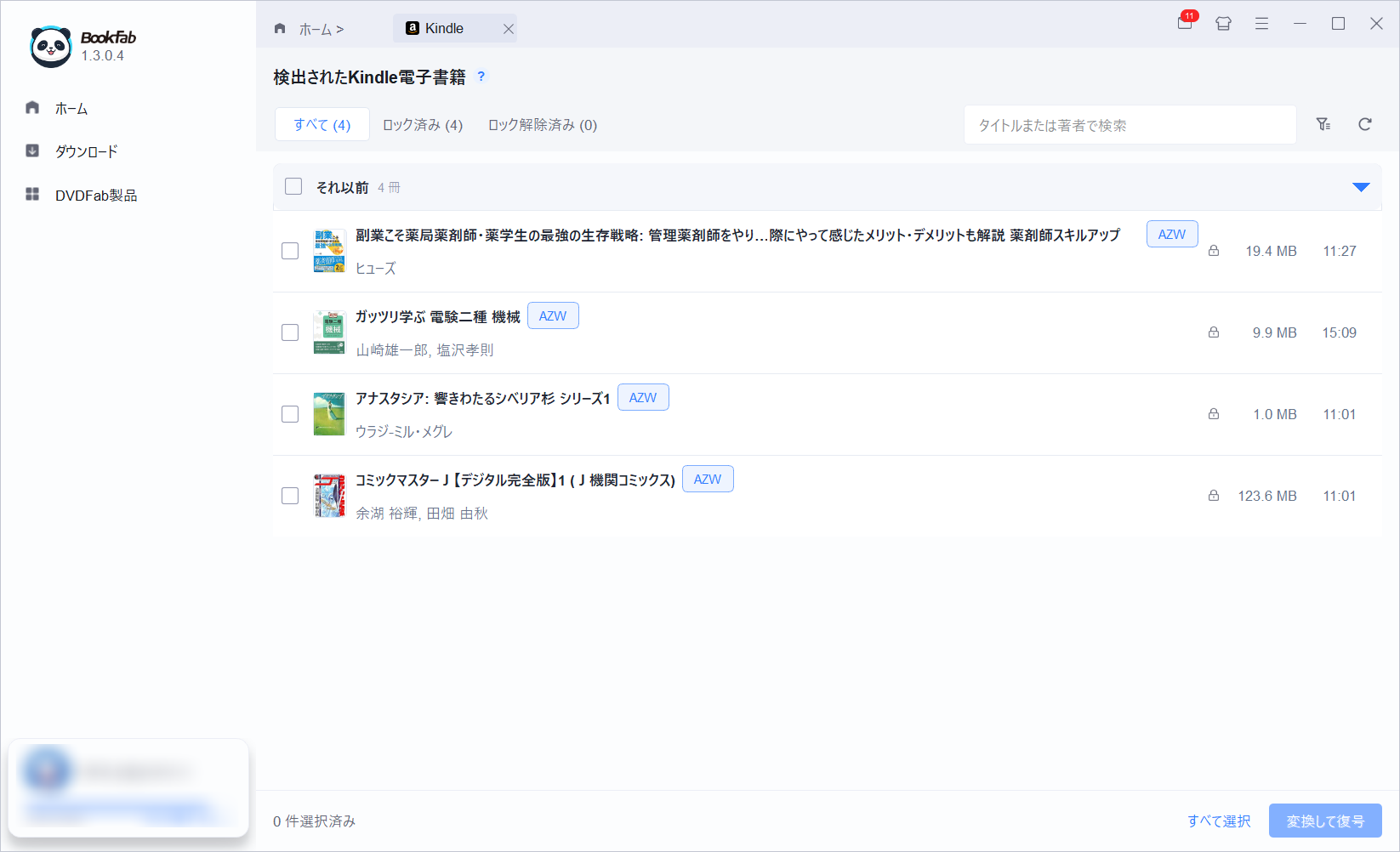1400x852 pixels.
Task: Click lock icon for 9.9 MB book
Action: pyautogui.click(x=1214, y=332)
